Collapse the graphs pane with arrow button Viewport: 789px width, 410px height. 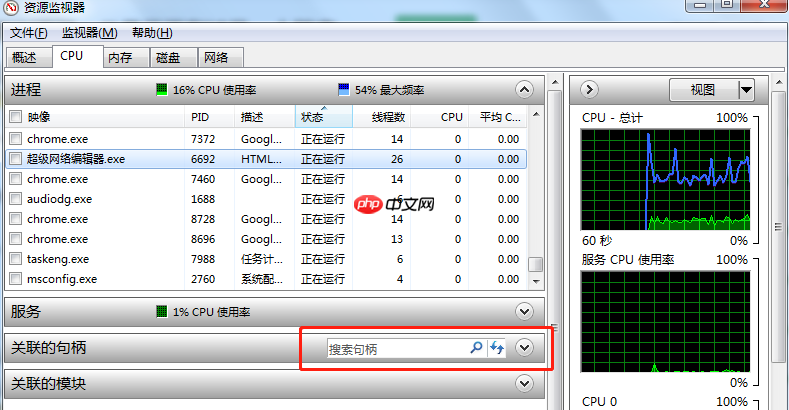tap(589, 90)
